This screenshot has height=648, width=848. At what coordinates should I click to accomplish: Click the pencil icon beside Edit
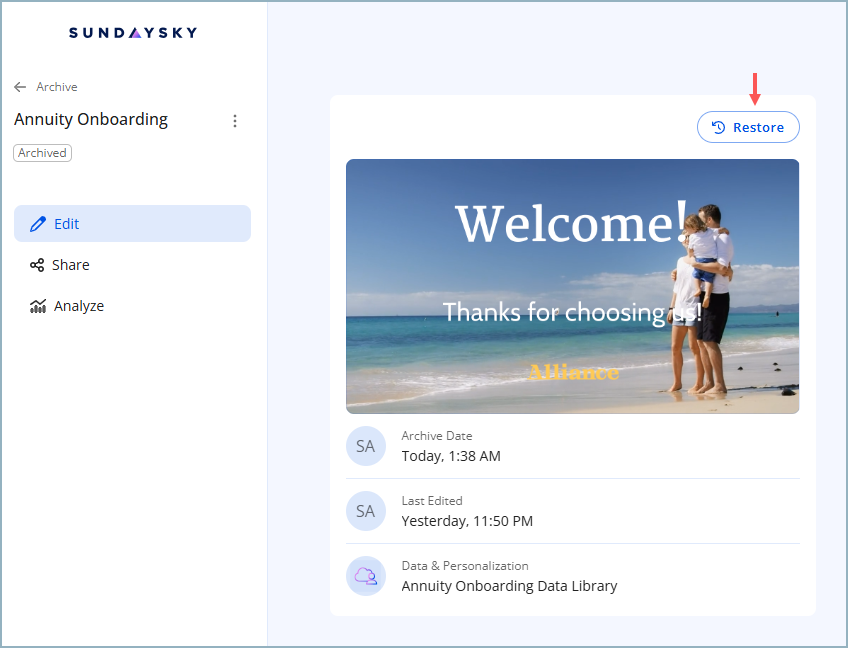coord(38,224)
